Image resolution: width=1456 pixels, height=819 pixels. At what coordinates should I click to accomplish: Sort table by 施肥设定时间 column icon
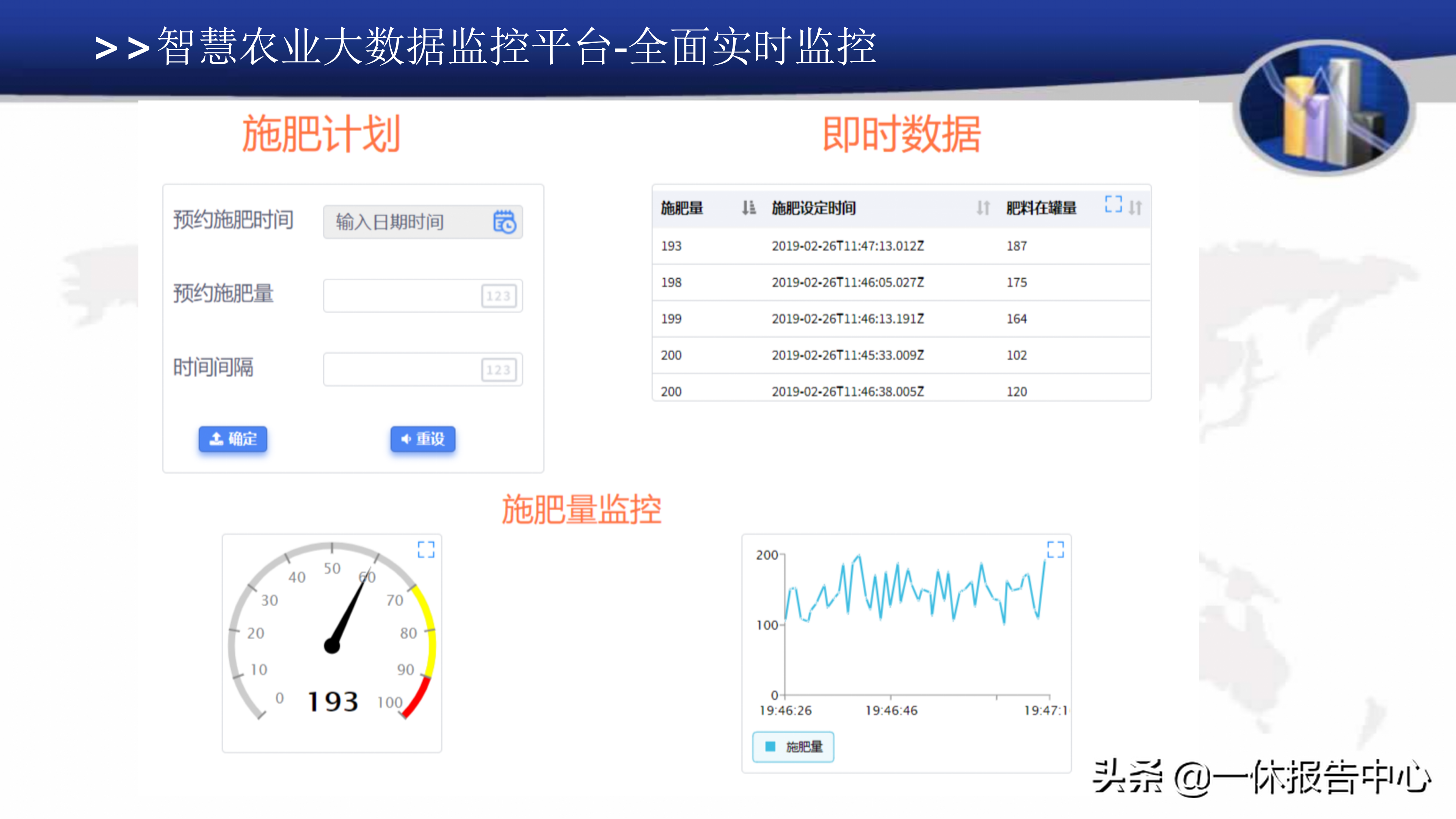[983, 208]
